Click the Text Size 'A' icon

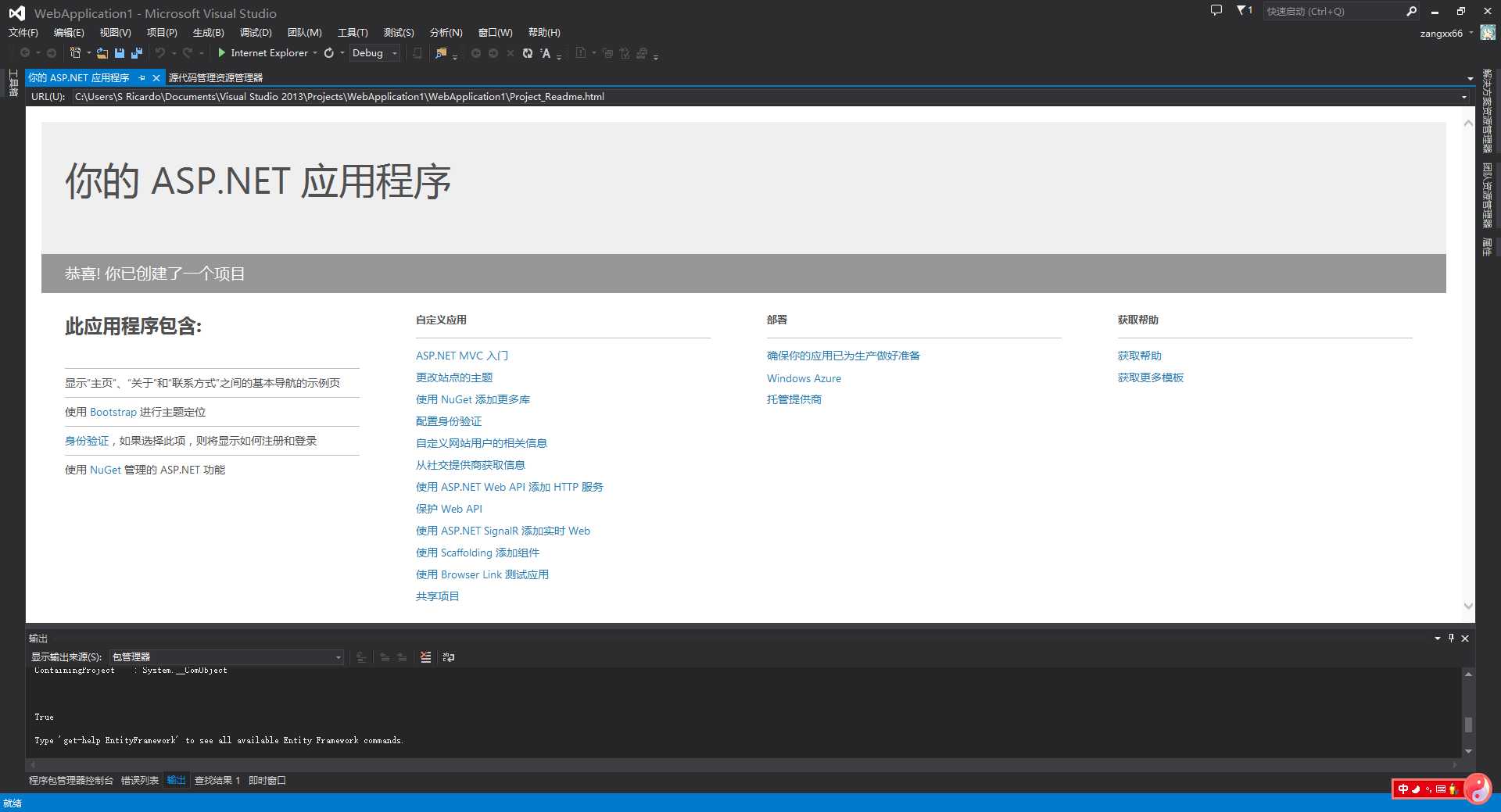click(546, 53)
